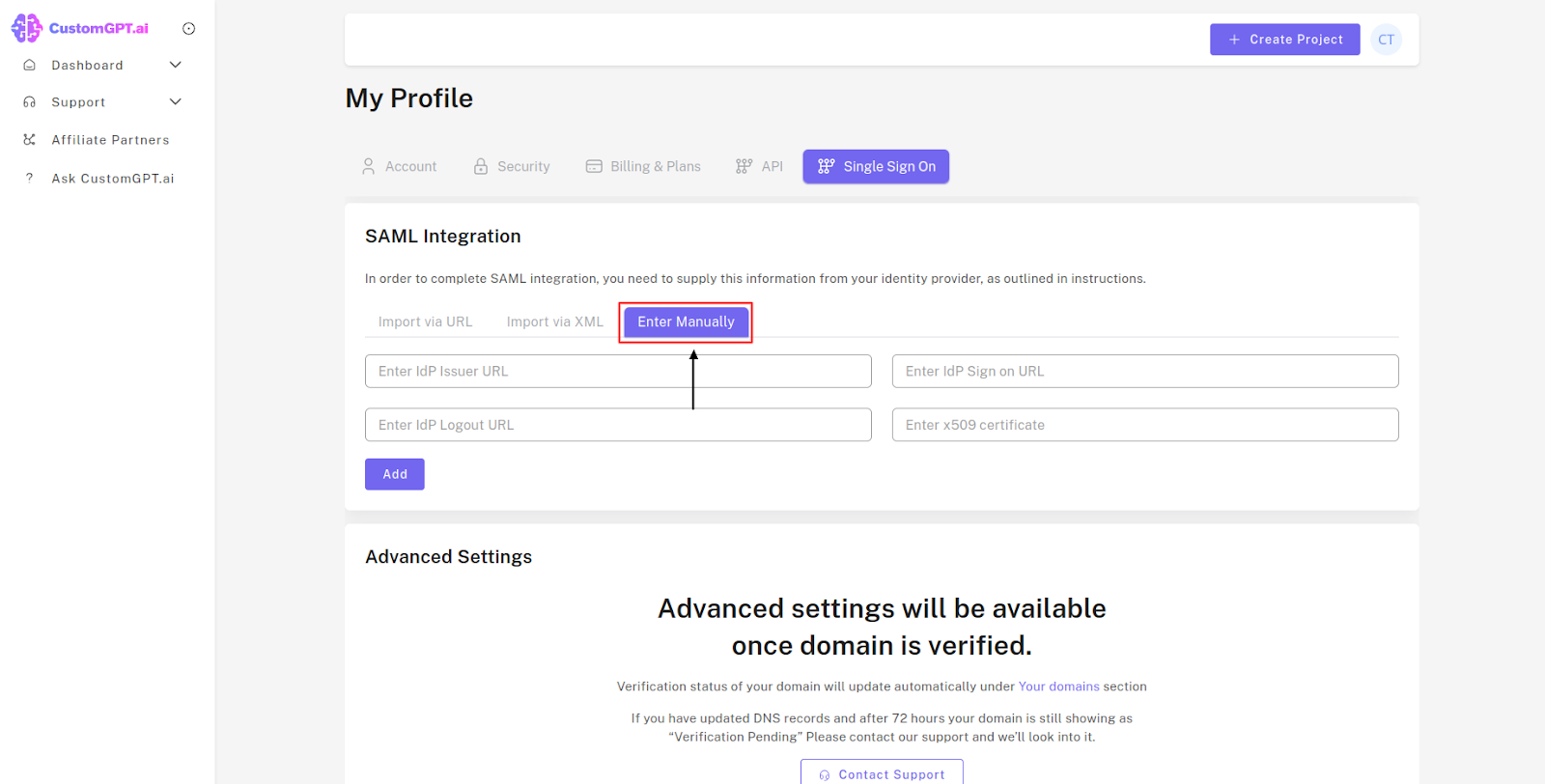Click the Create Project button
The height and width of the screenshot is (784, 1545).
(x=1284, y=40)
